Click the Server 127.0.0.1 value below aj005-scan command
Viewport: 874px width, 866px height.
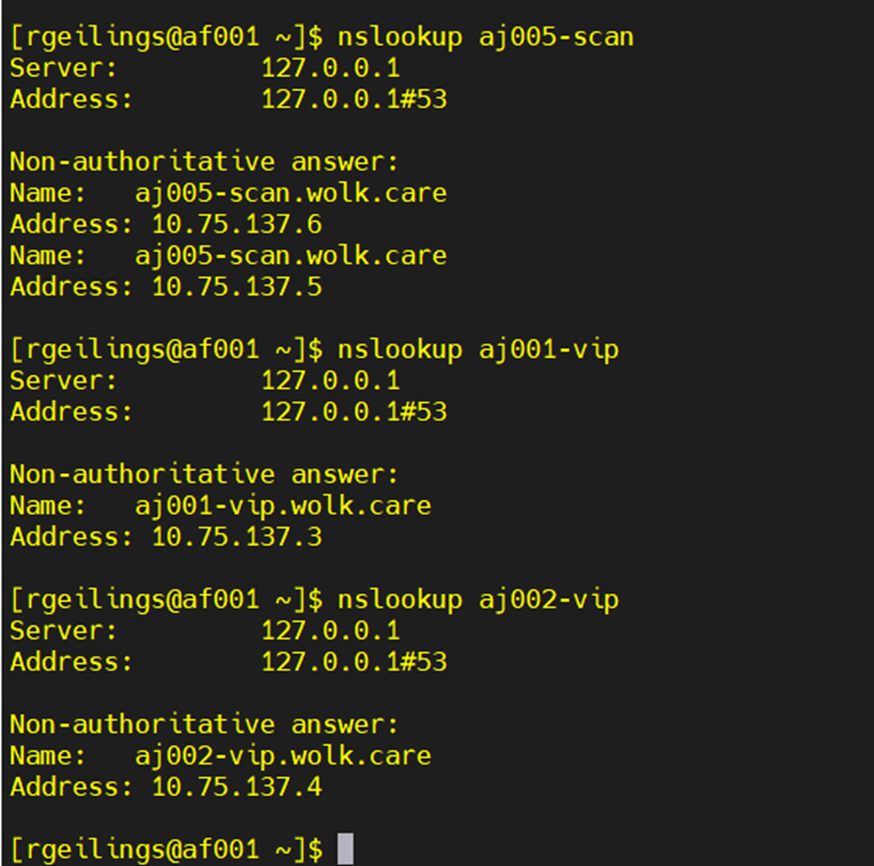(x=330, y=69)
